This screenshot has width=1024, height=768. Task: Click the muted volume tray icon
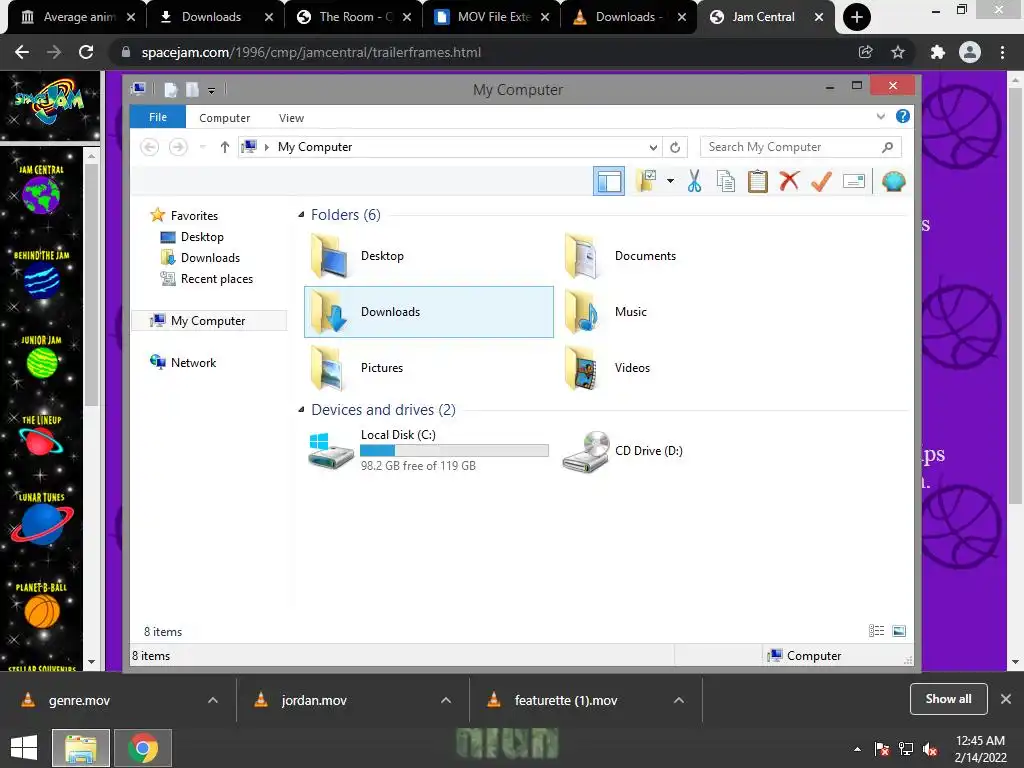[x=930, y=748]
